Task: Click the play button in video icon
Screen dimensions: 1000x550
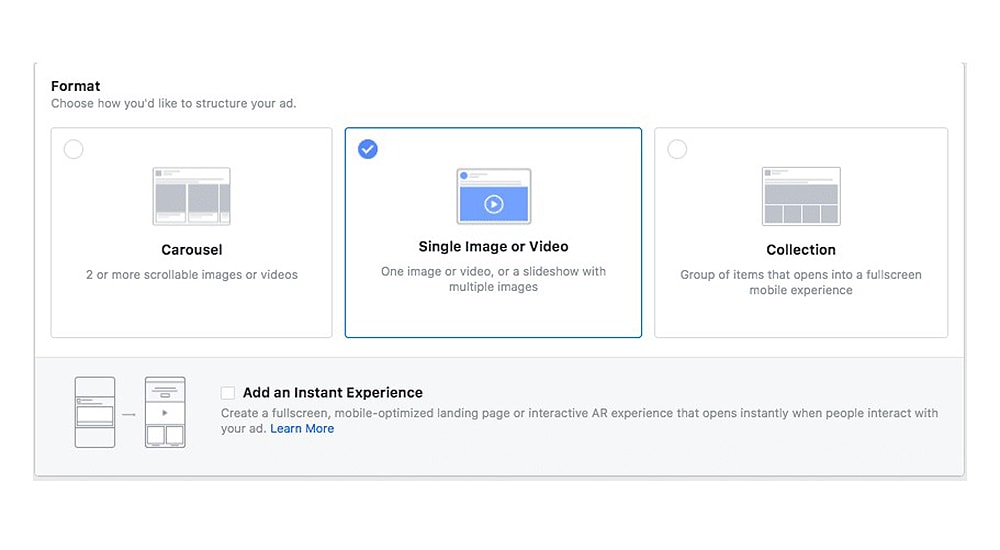Action: click(x=493, y=204)
